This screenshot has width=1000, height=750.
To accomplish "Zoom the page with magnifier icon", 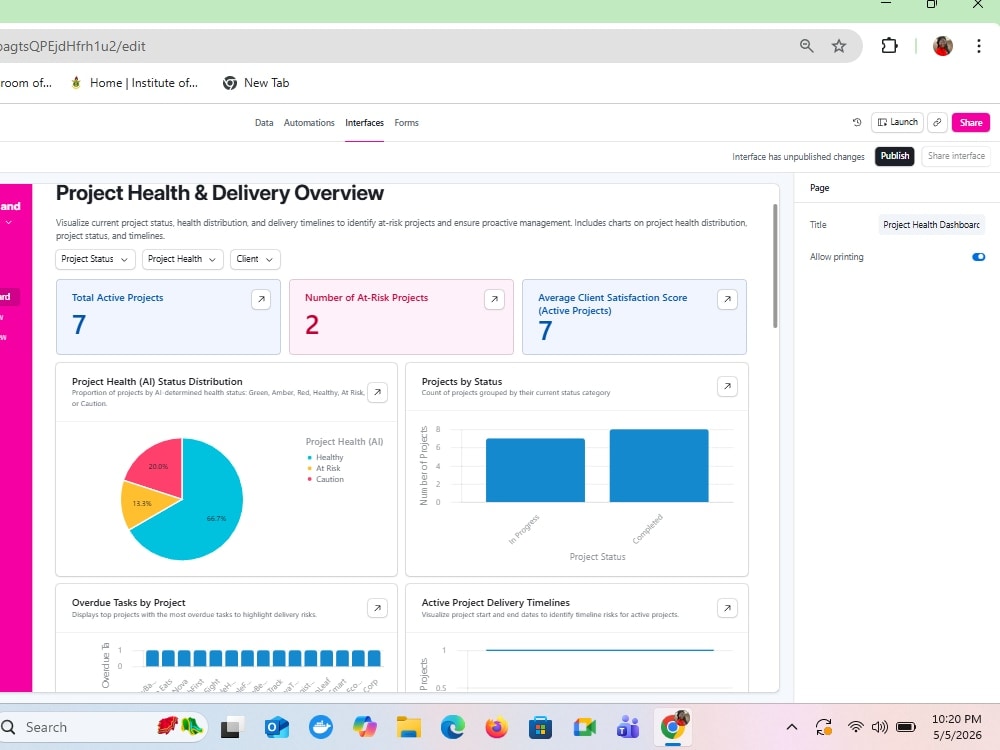I will point(807,46).
